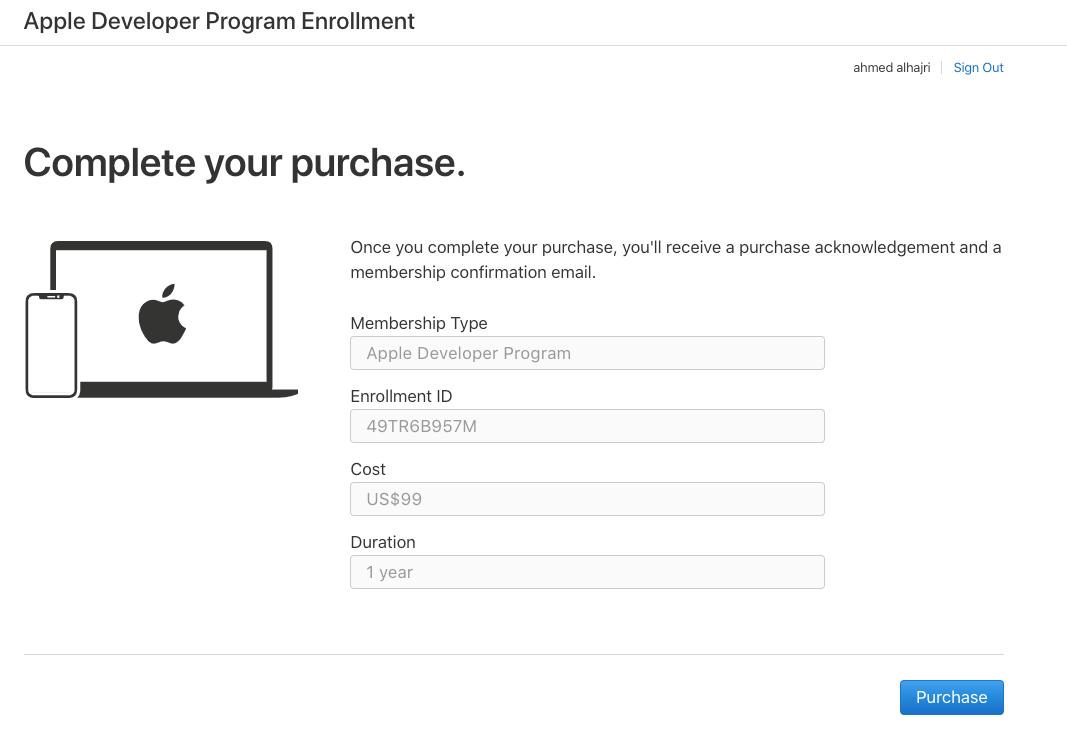Click the Duration field showing 1 year

(587, 572)
